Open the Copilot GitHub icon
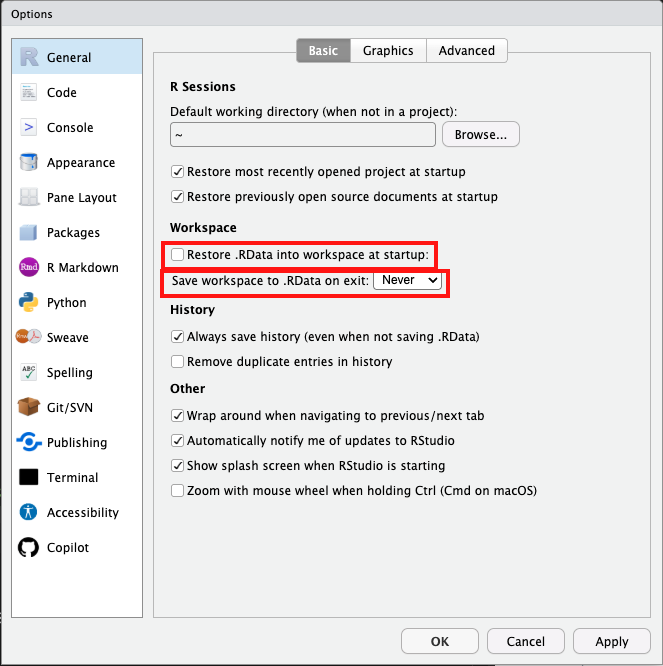This screenshot has height=666, width=663. [x=29, y=548]
